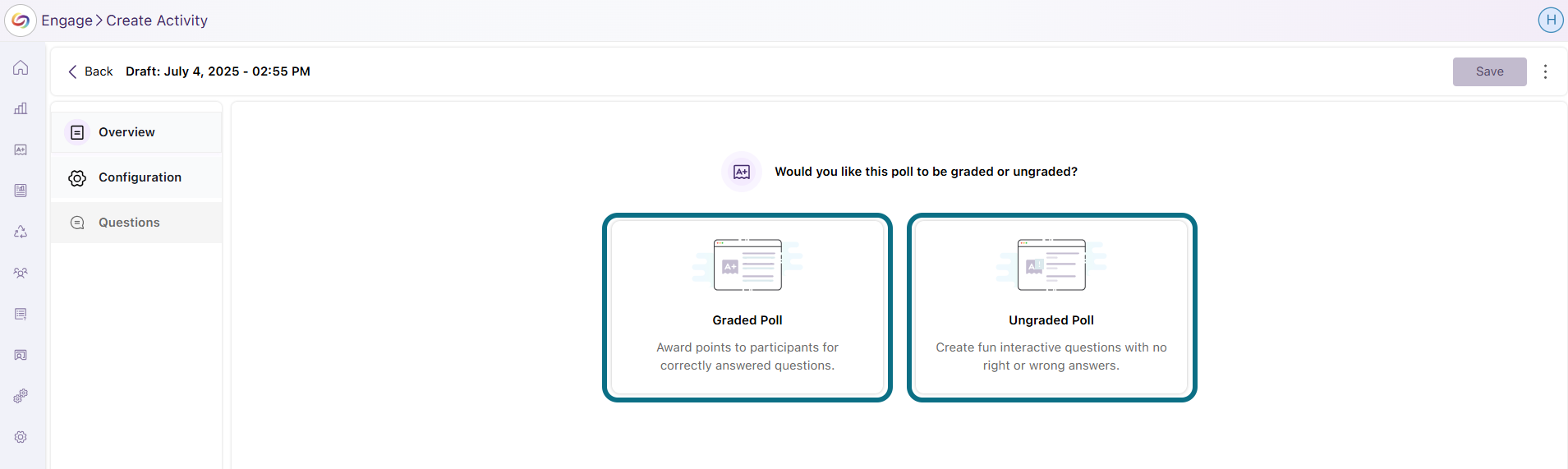Choose the Graded Poll card

(747, 307)
